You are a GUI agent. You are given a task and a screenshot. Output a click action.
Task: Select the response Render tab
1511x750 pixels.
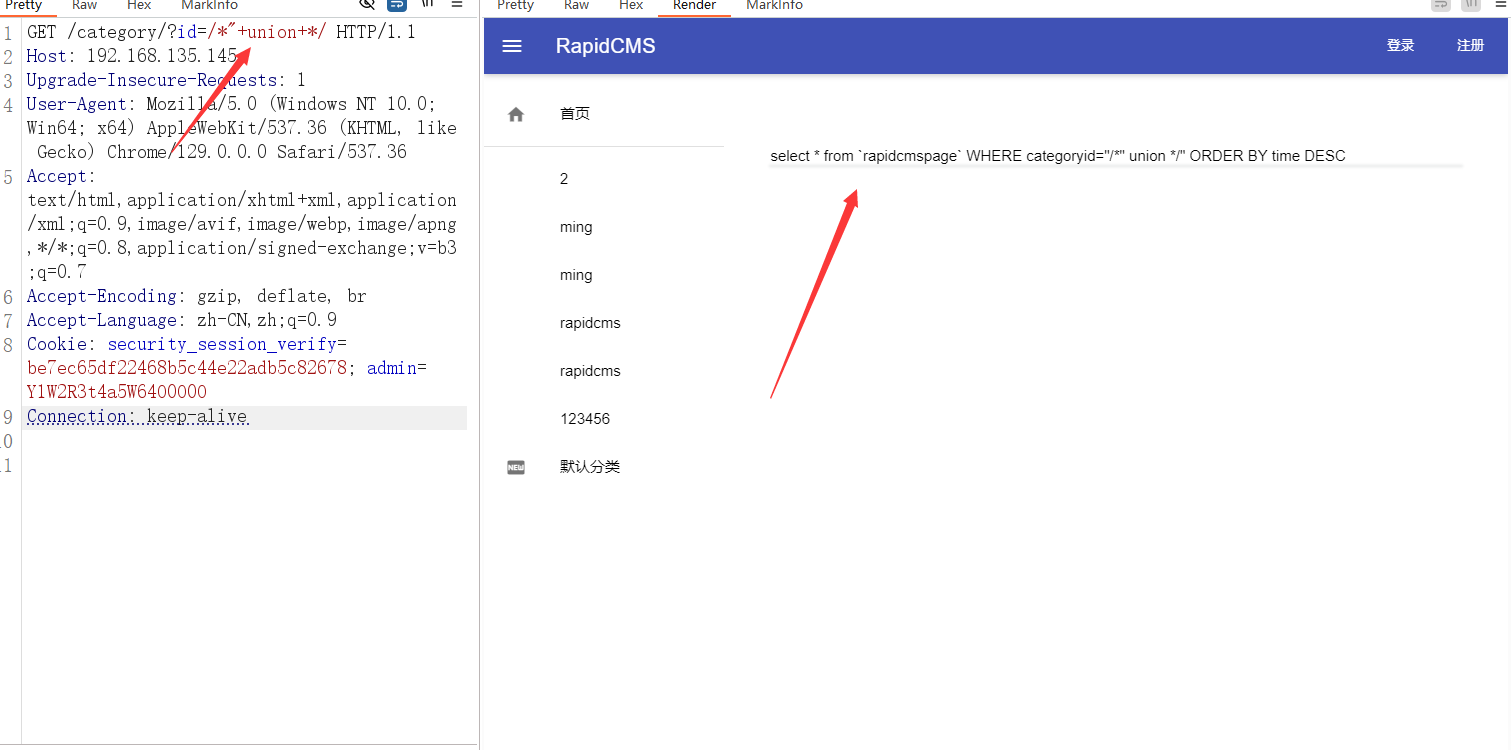tap(694, 5)
